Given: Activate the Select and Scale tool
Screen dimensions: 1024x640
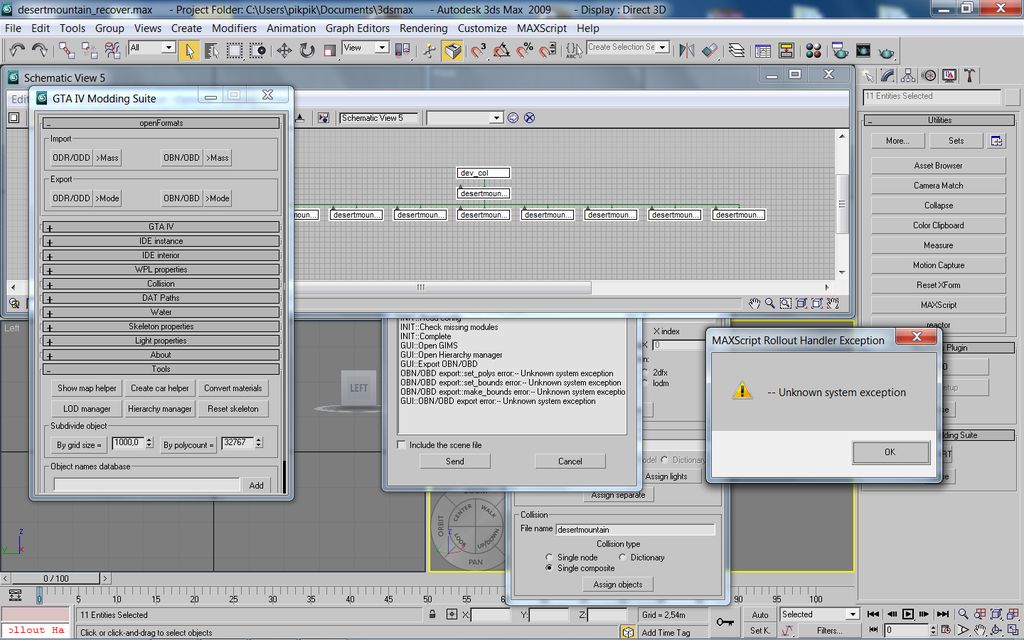Looking at the screenshot, I should click(x=330, y=50).
